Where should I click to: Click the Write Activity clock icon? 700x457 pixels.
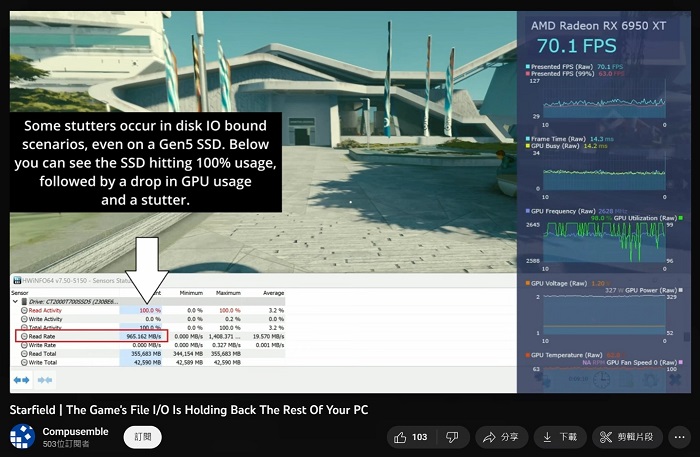[24, 319]
